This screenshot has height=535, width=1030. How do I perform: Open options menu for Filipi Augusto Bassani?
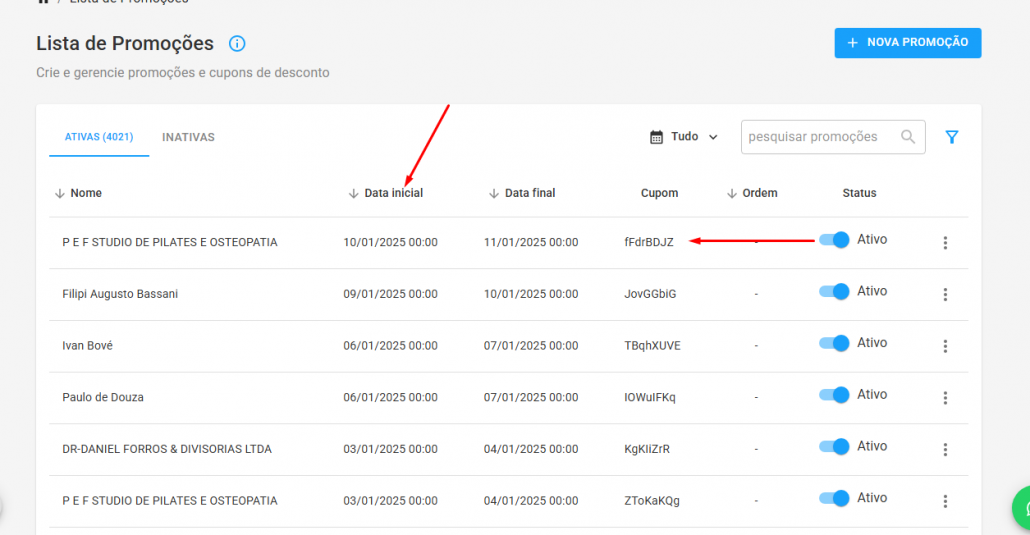[945, 294]
